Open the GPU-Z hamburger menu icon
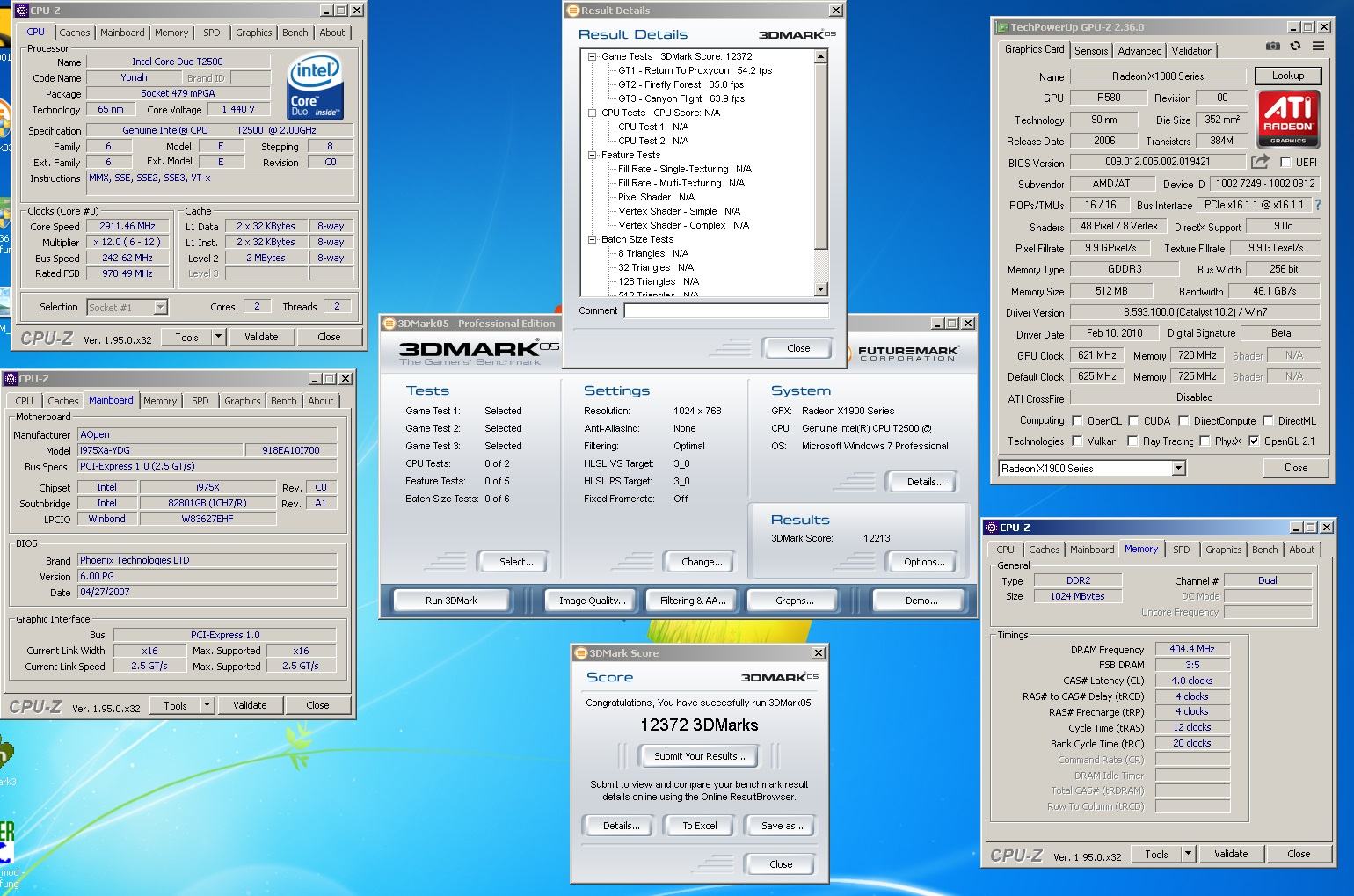This screenshot has width=1354, height=896. [1318, 47]
